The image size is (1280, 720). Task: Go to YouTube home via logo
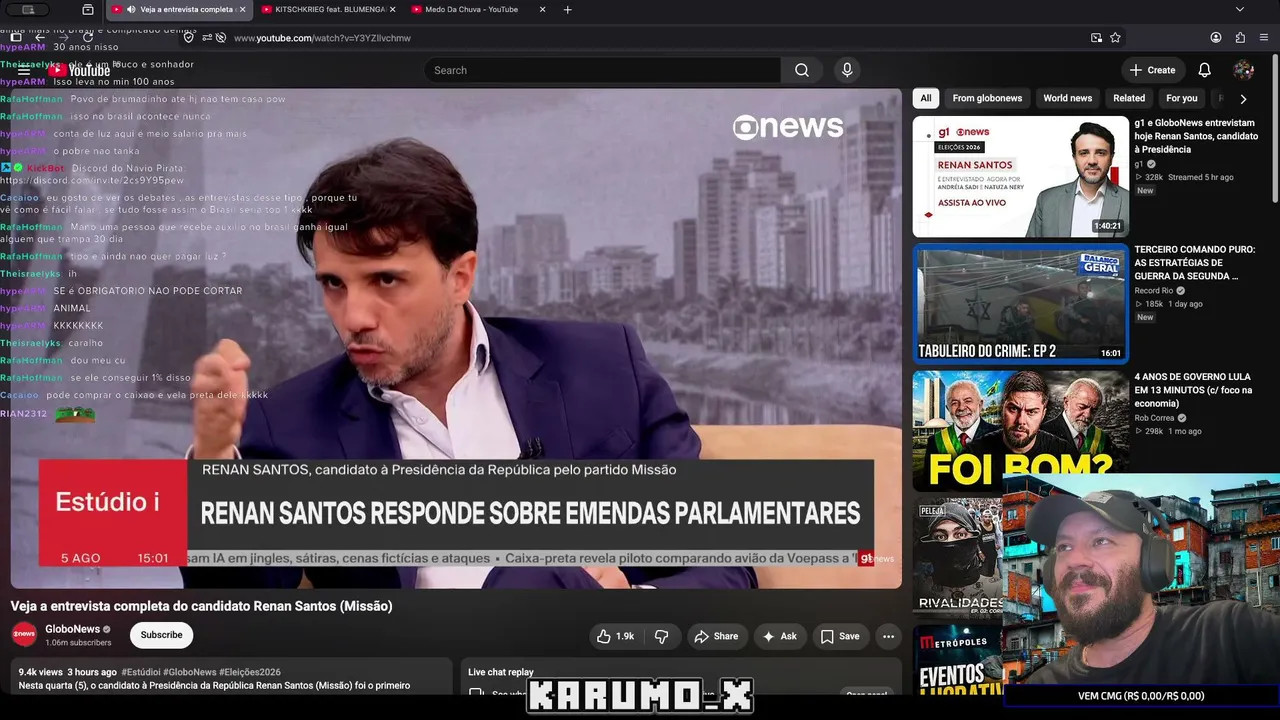coord(79,70)
